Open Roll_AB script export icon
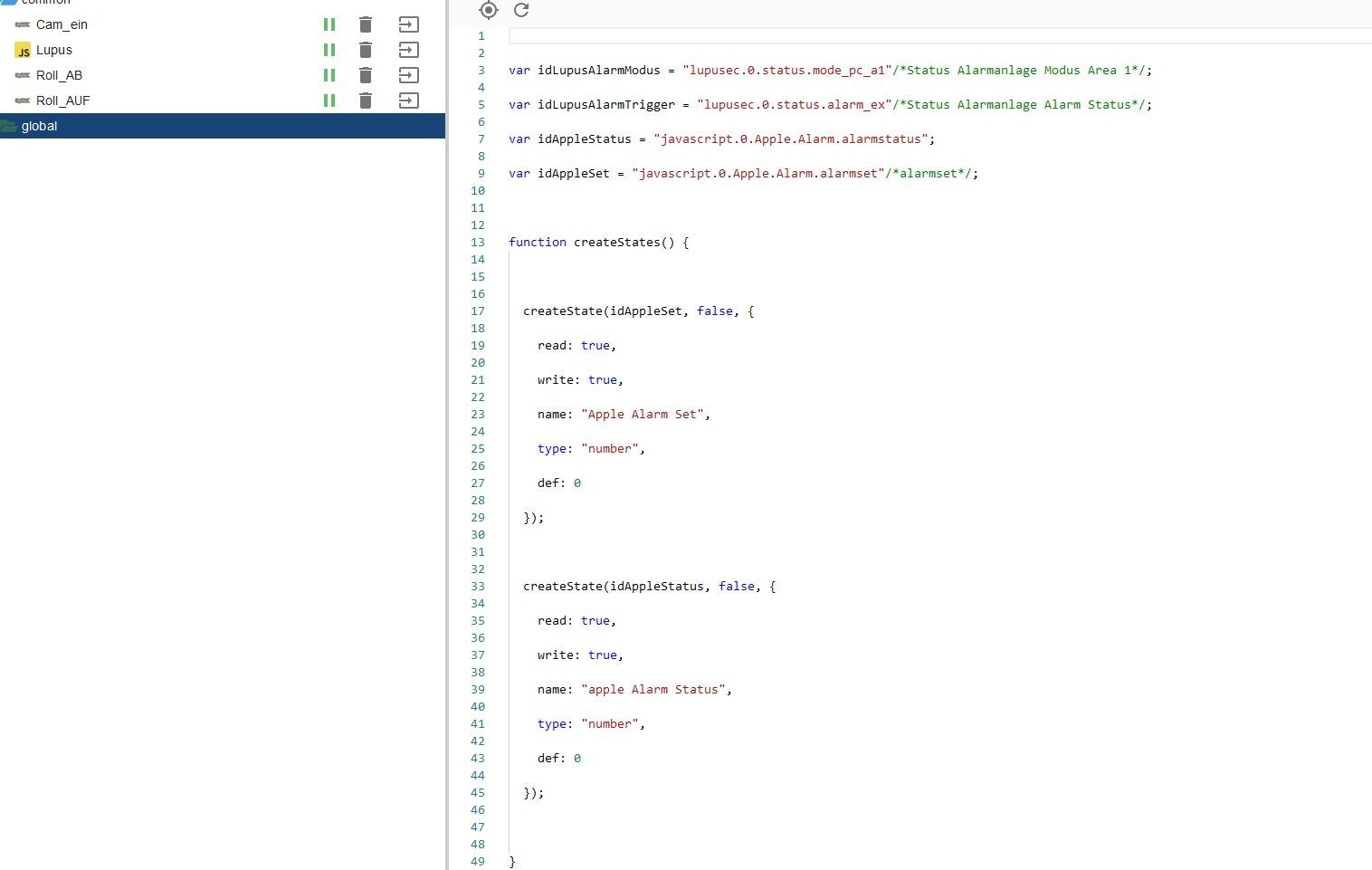Screen dimensions: 1372x870 point(409,75)
